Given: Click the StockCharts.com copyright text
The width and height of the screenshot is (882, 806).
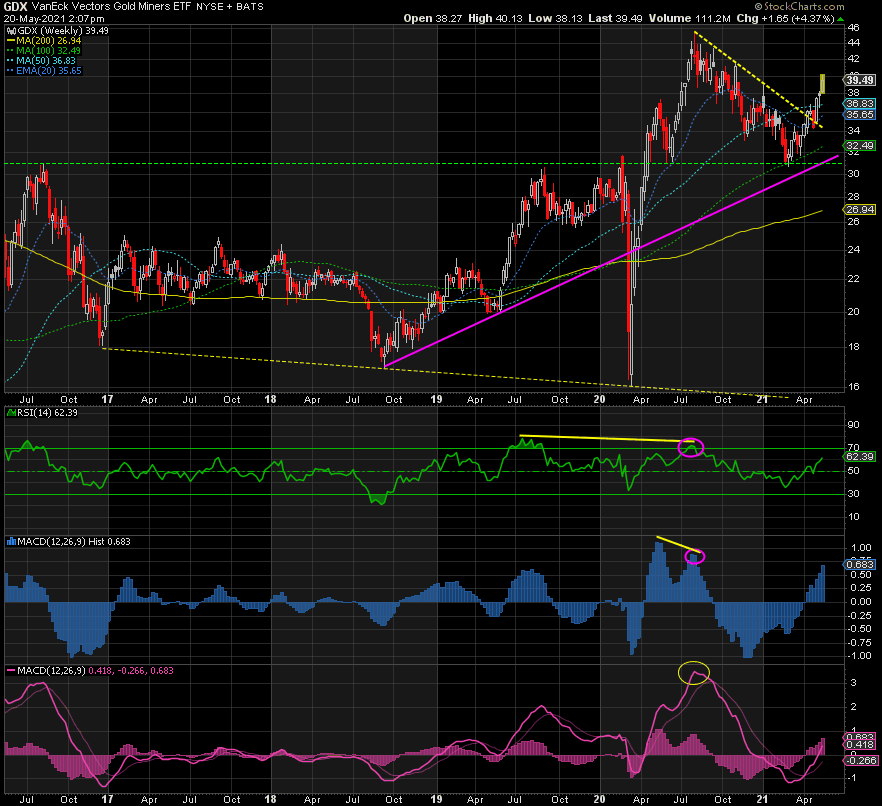Looking at the screenshot, I should point(799,7).
